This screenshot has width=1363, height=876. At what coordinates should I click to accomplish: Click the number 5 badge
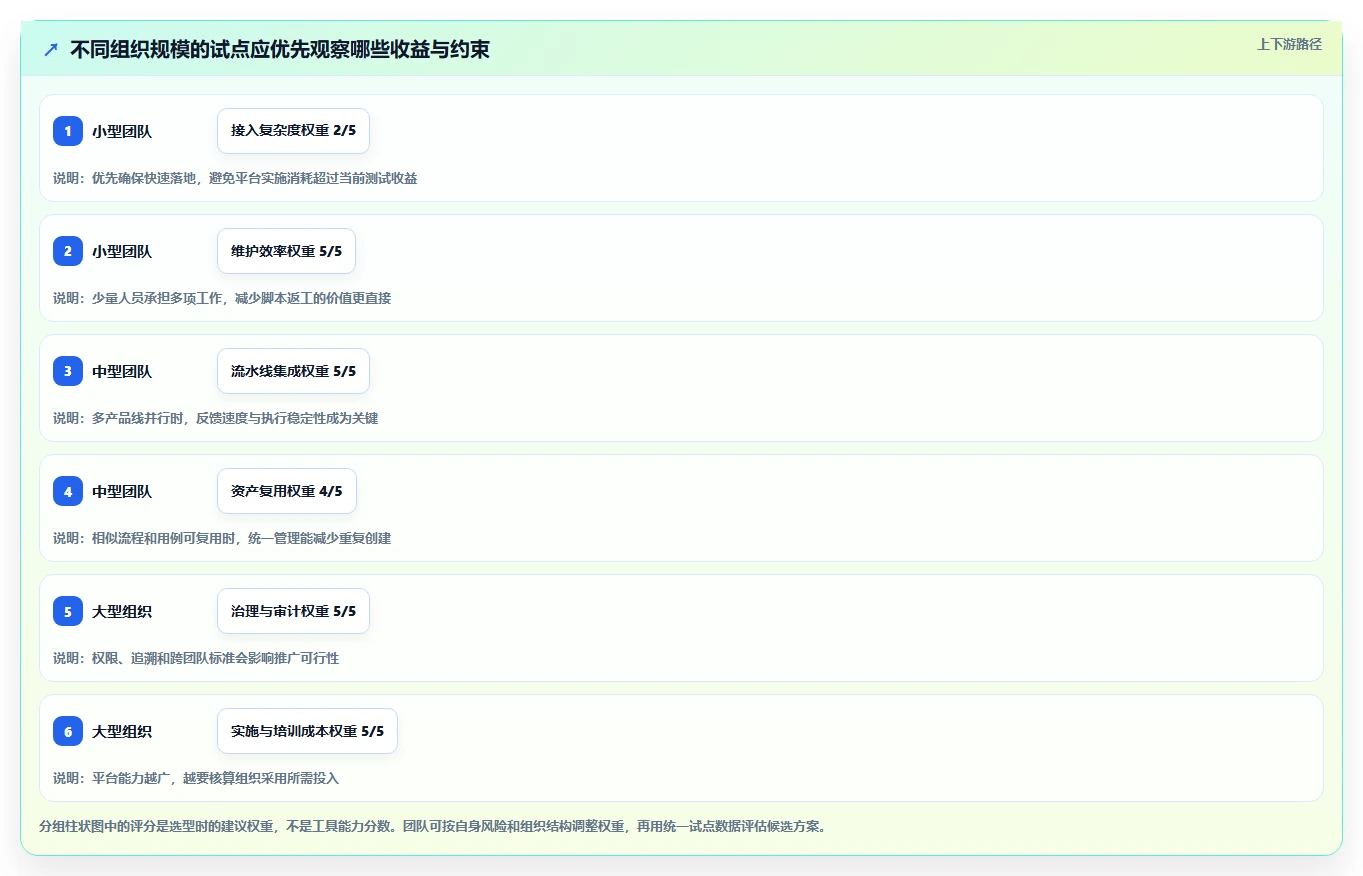tap(68, 611)
